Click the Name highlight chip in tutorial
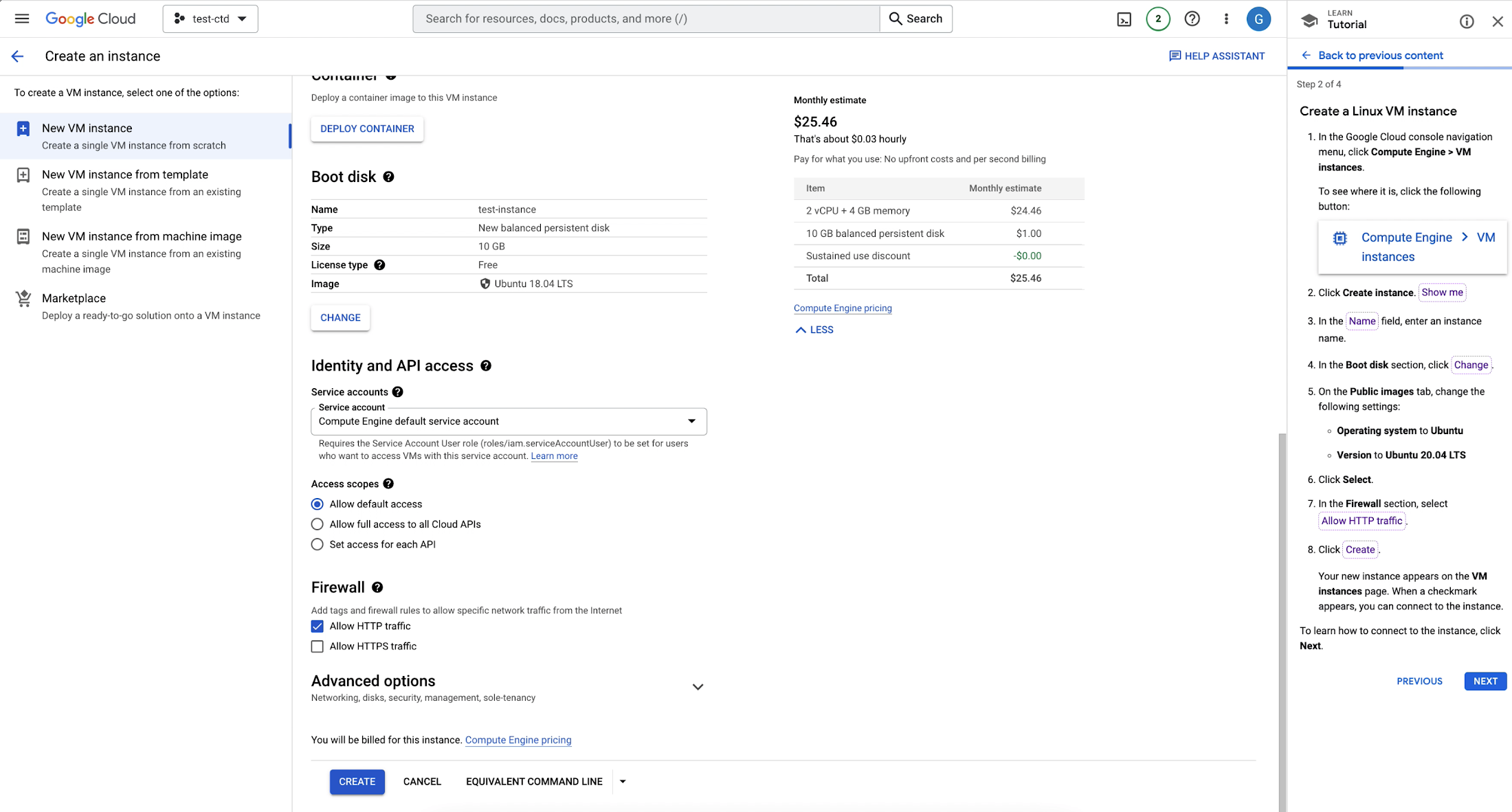This screenshot has height=812, width=1512. tap(1361, 322)
